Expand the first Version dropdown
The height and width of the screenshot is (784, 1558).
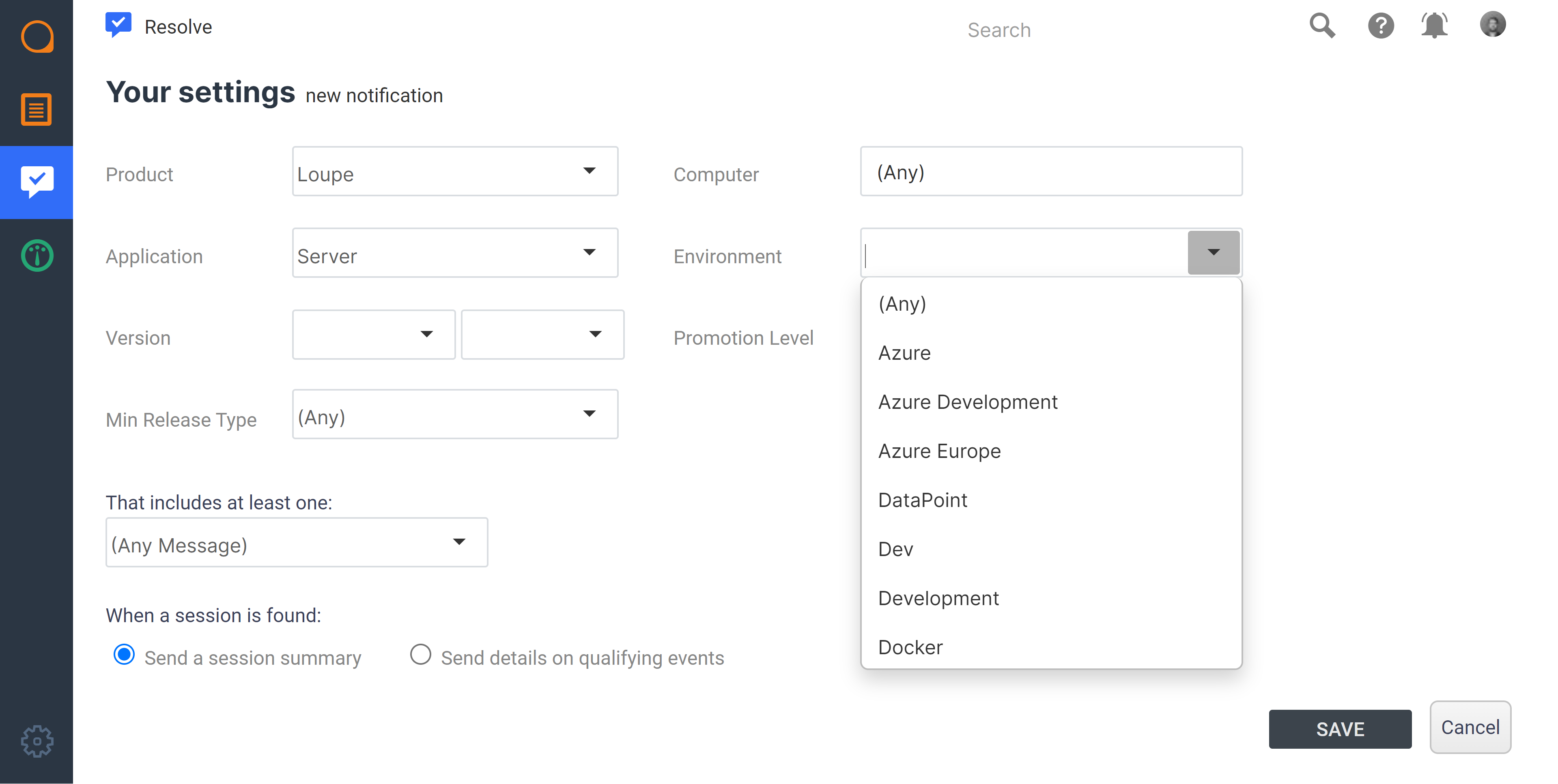(374, 334)
